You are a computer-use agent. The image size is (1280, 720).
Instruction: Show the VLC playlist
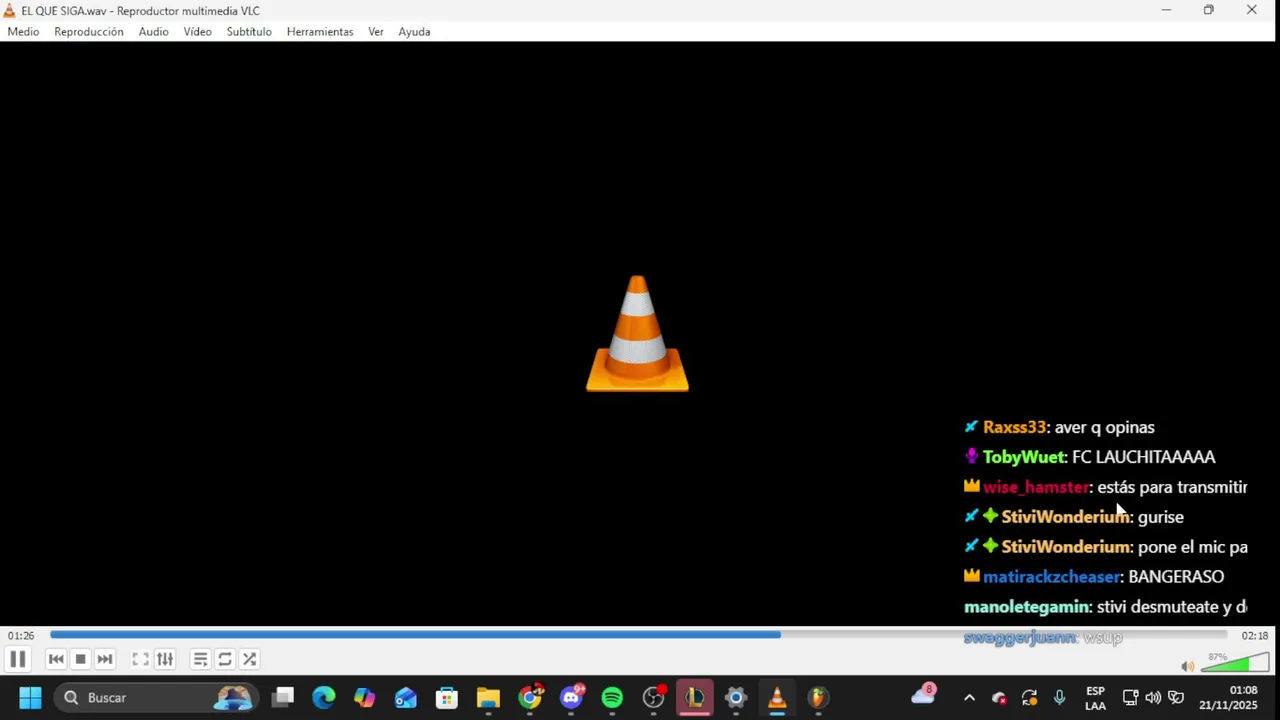coord(200,659)
